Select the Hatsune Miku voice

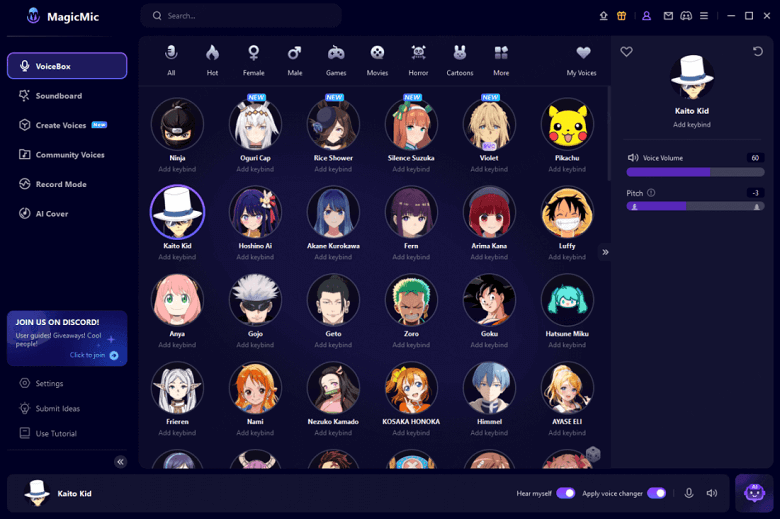click(x=567, y=300)
